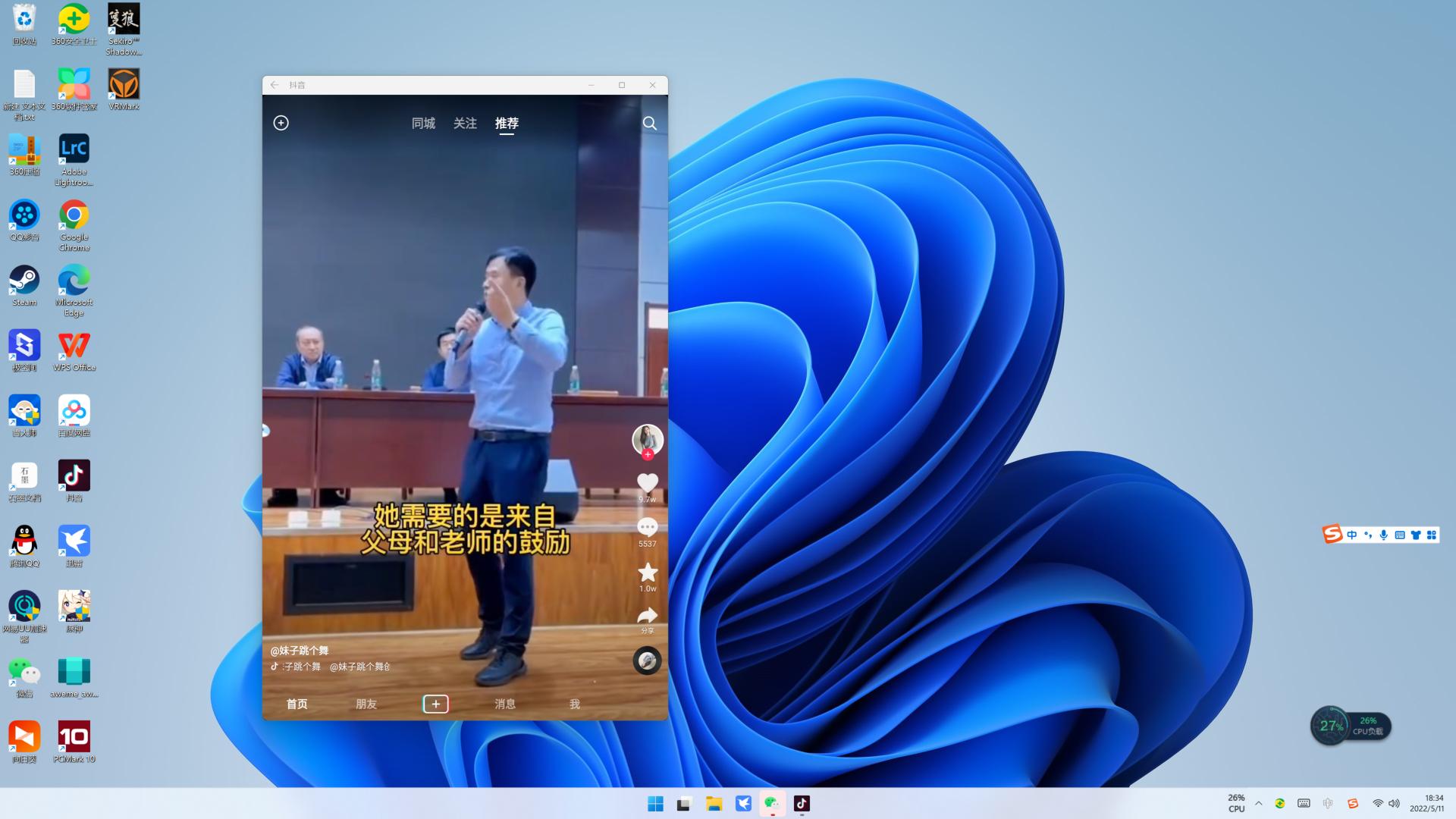
Task: Open the 朋友 tab in bottom navigation
Action: coord(366,704)
